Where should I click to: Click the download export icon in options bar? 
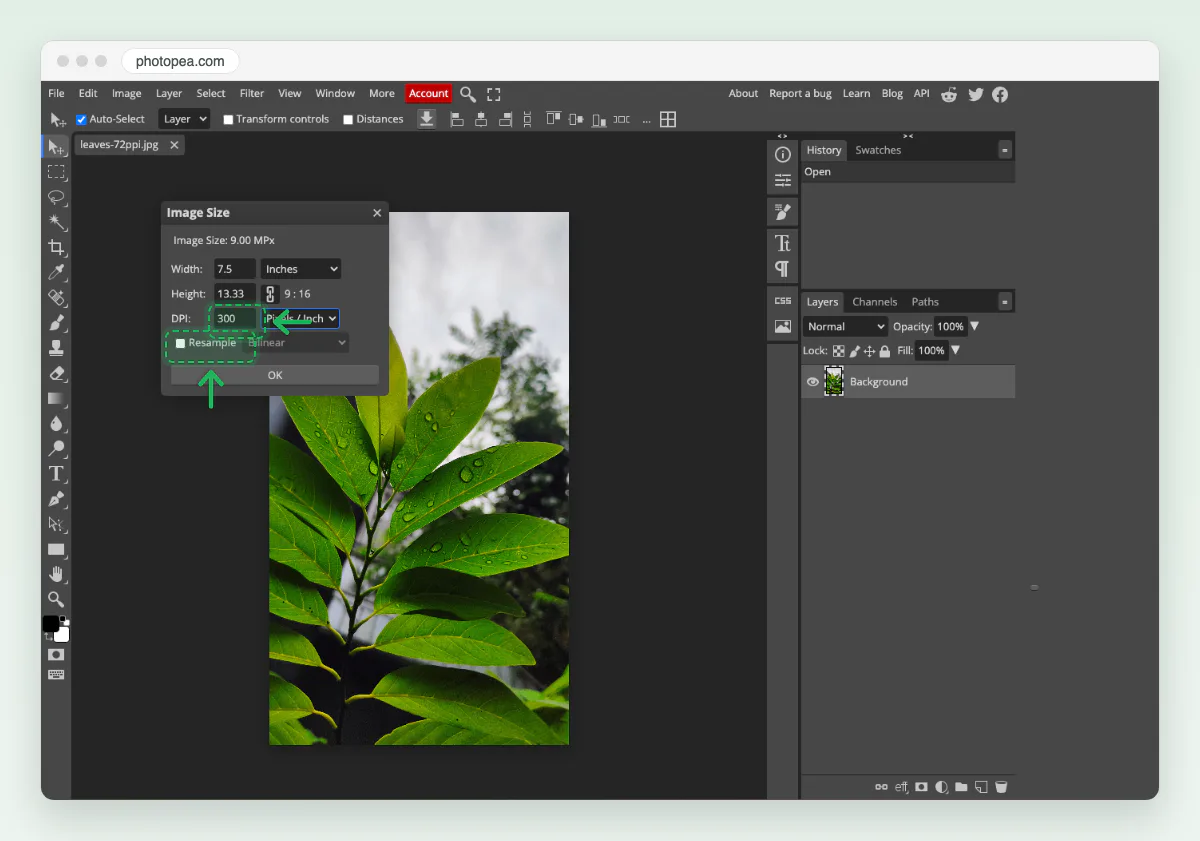click(427, 119)
